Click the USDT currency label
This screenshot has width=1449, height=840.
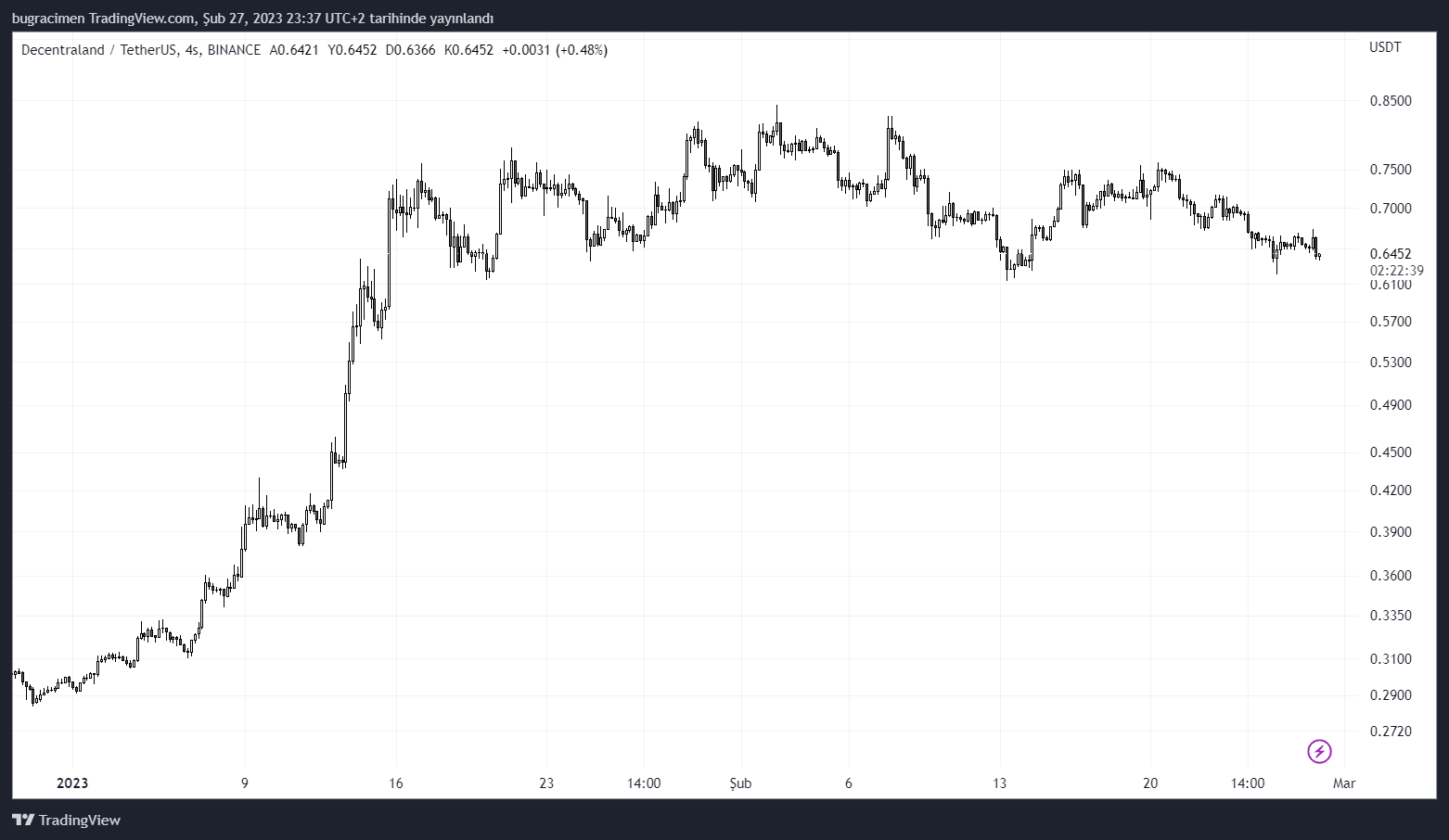[x=1385, y=47]
